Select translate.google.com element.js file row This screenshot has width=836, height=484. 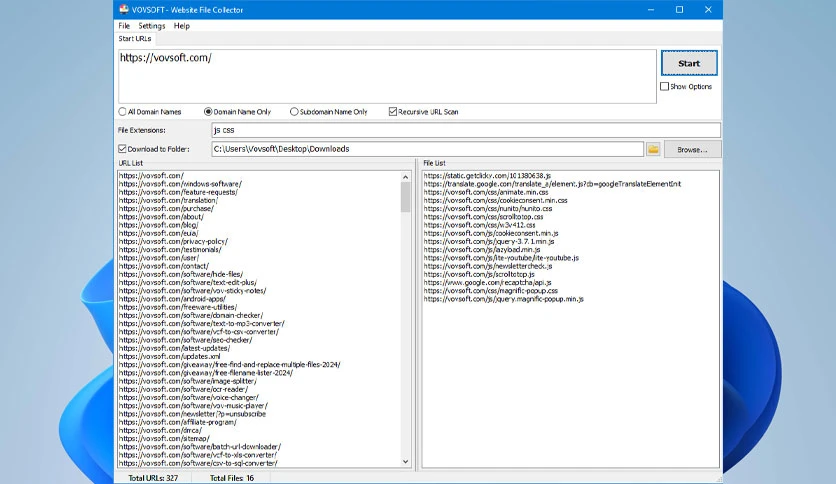click(552, 184)
